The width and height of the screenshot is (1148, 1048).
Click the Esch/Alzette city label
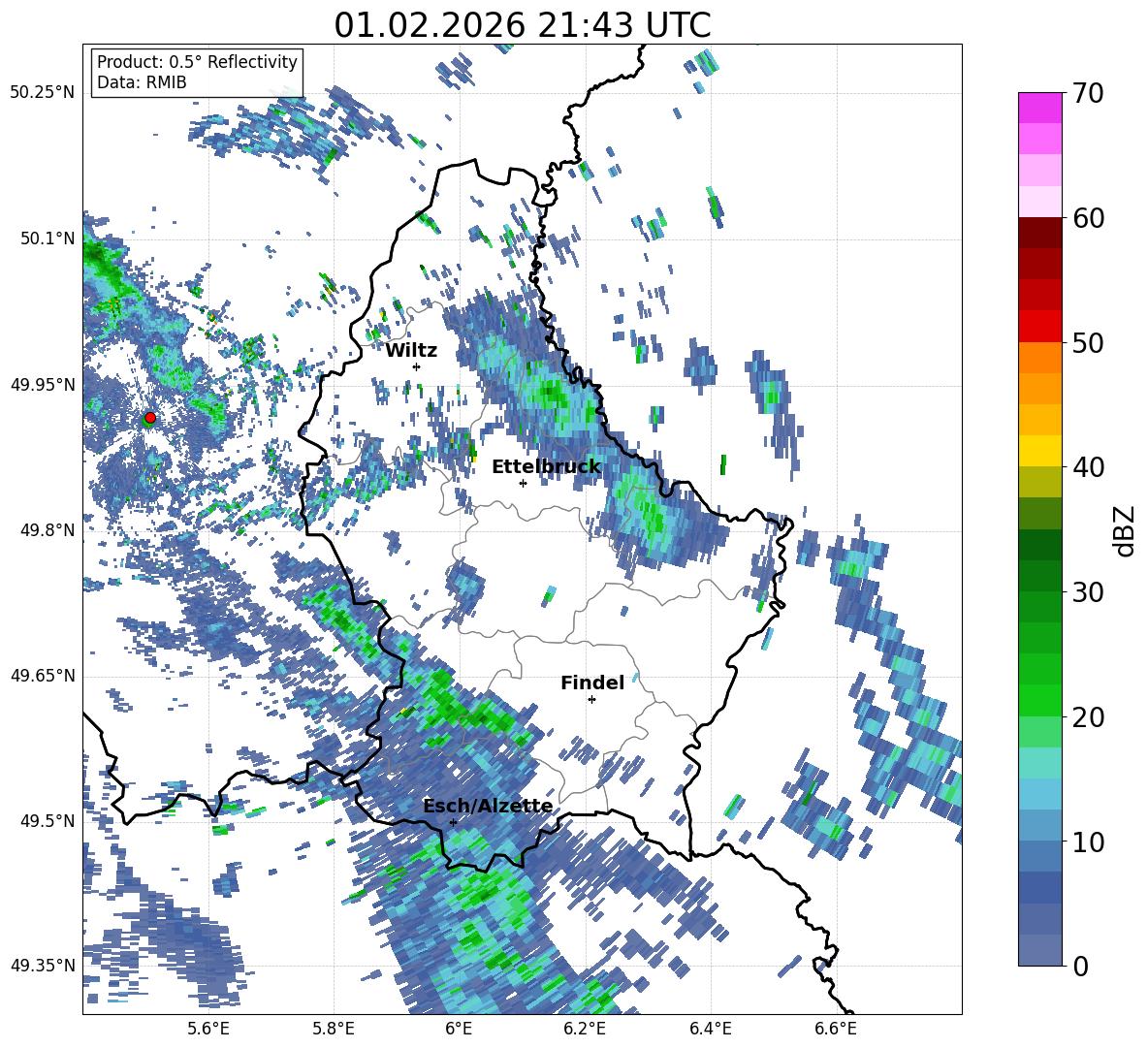pos(488,806)
